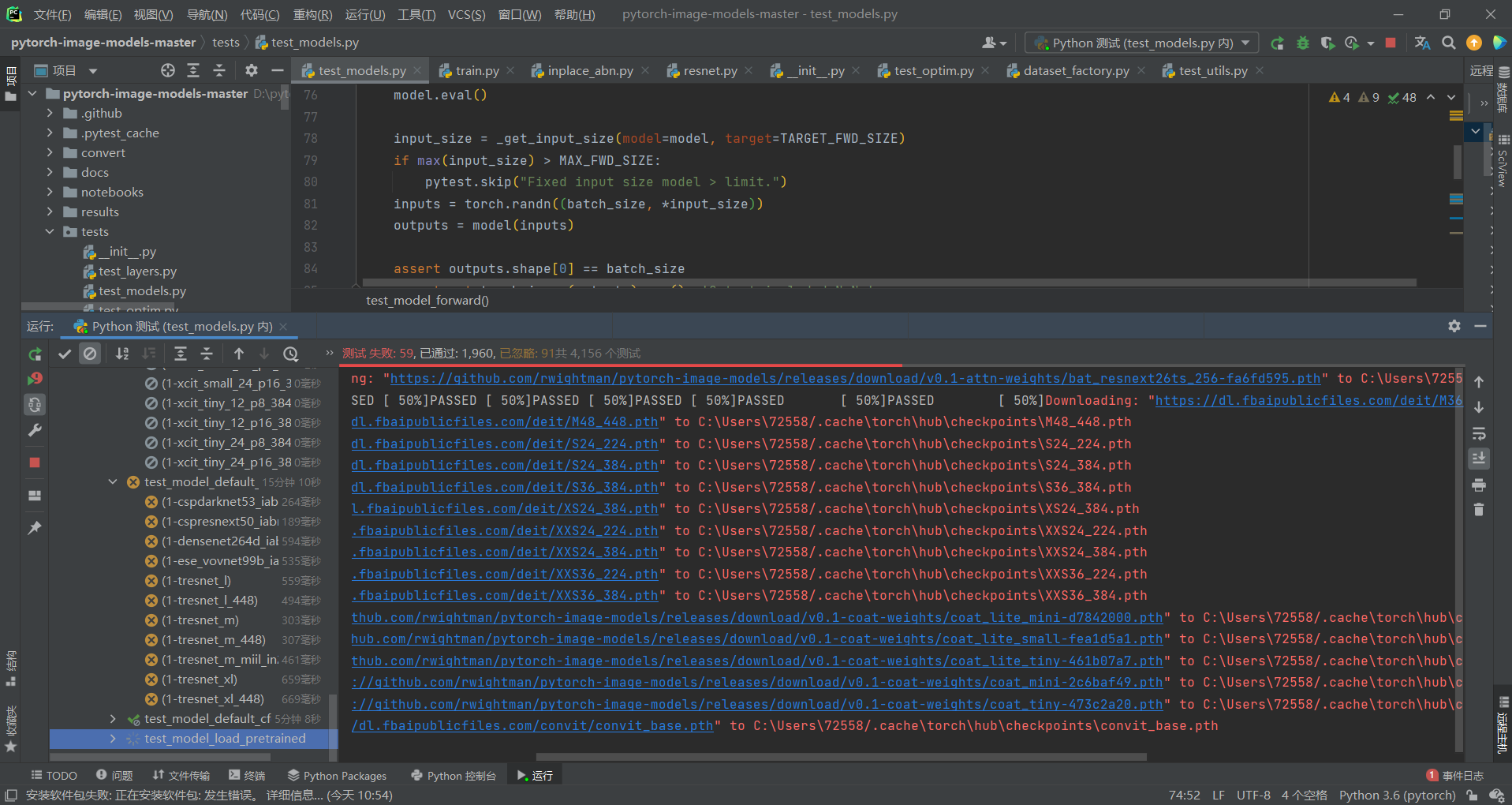Viewport: 1512px width, 805px height.
Task: Open the 文件(F) menu
Action: pyautogui.click(x=52, y=14)
